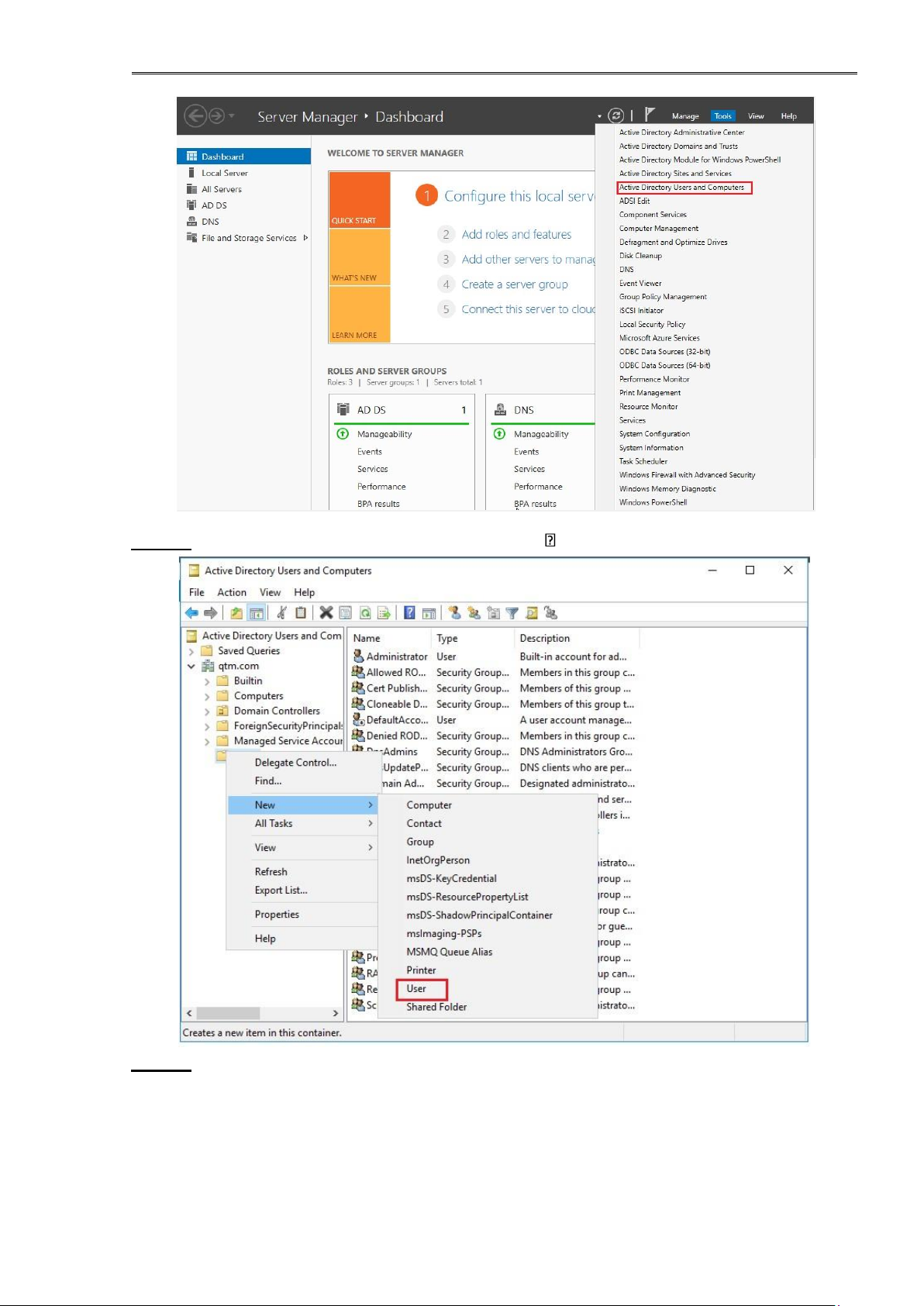Click the Server Manager forward arrow button
This screenshot has width=924, height=1306.
(217, 116)
